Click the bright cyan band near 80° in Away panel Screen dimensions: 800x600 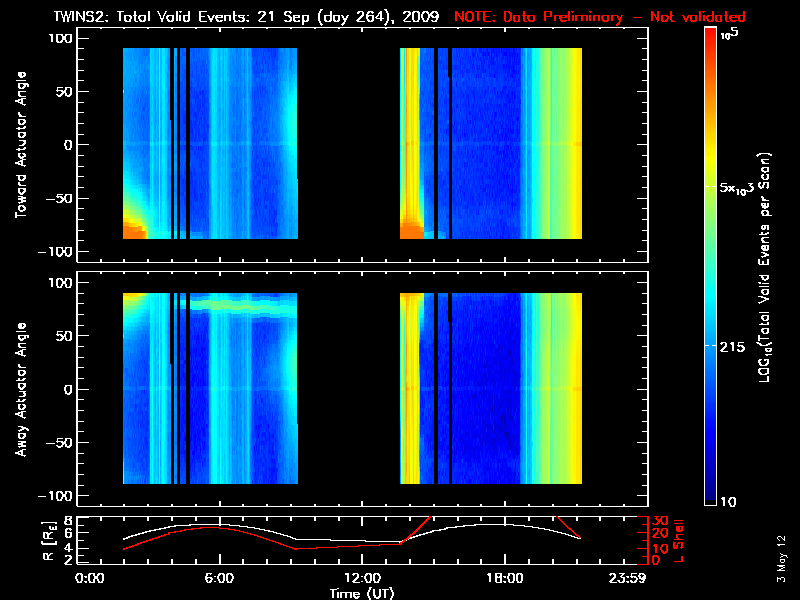242,307
